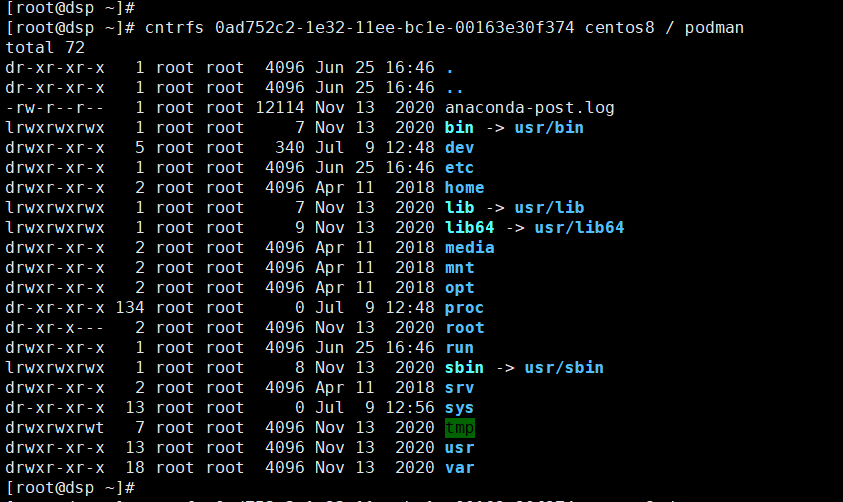Click the usr/lib64 symlink target
This screenshot has height=502, width=843.
point(579,227)
